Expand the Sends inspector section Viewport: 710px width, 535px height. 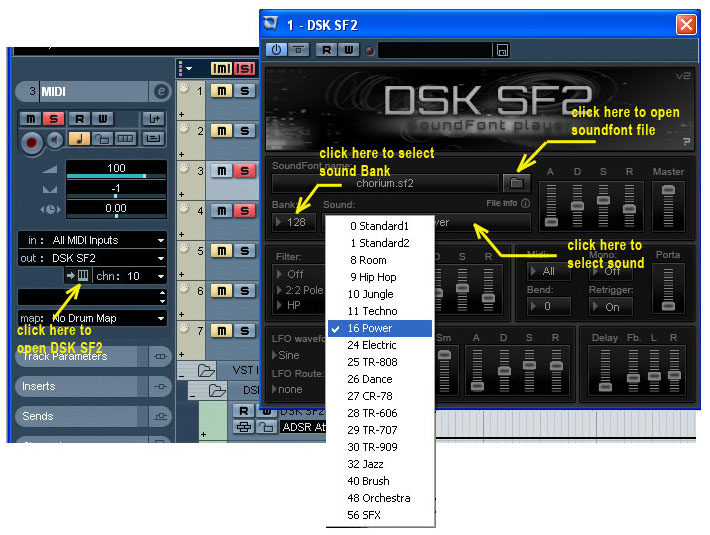coord(93,416)
